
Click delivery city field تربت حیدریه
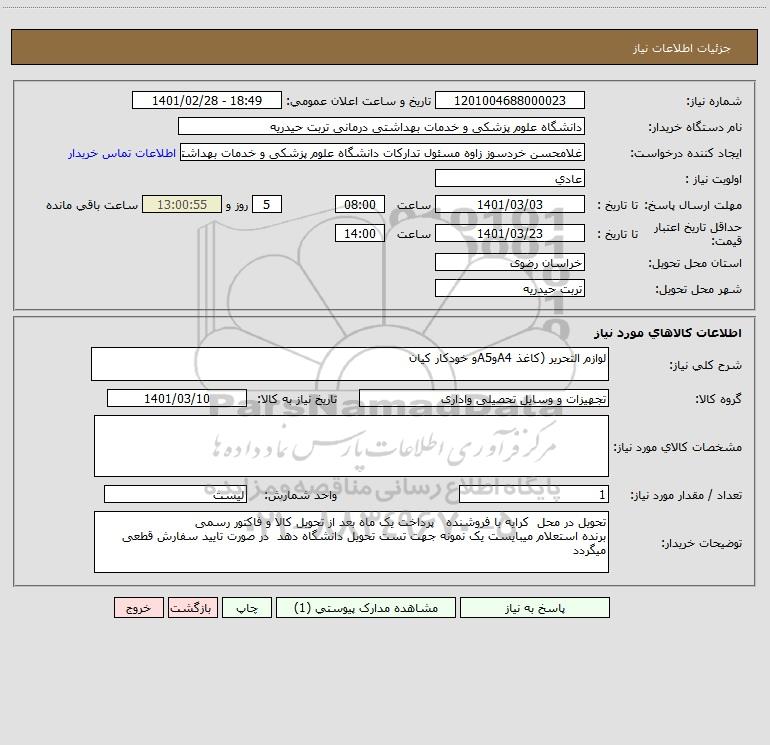pyautogui.click(x=510, y=288)
